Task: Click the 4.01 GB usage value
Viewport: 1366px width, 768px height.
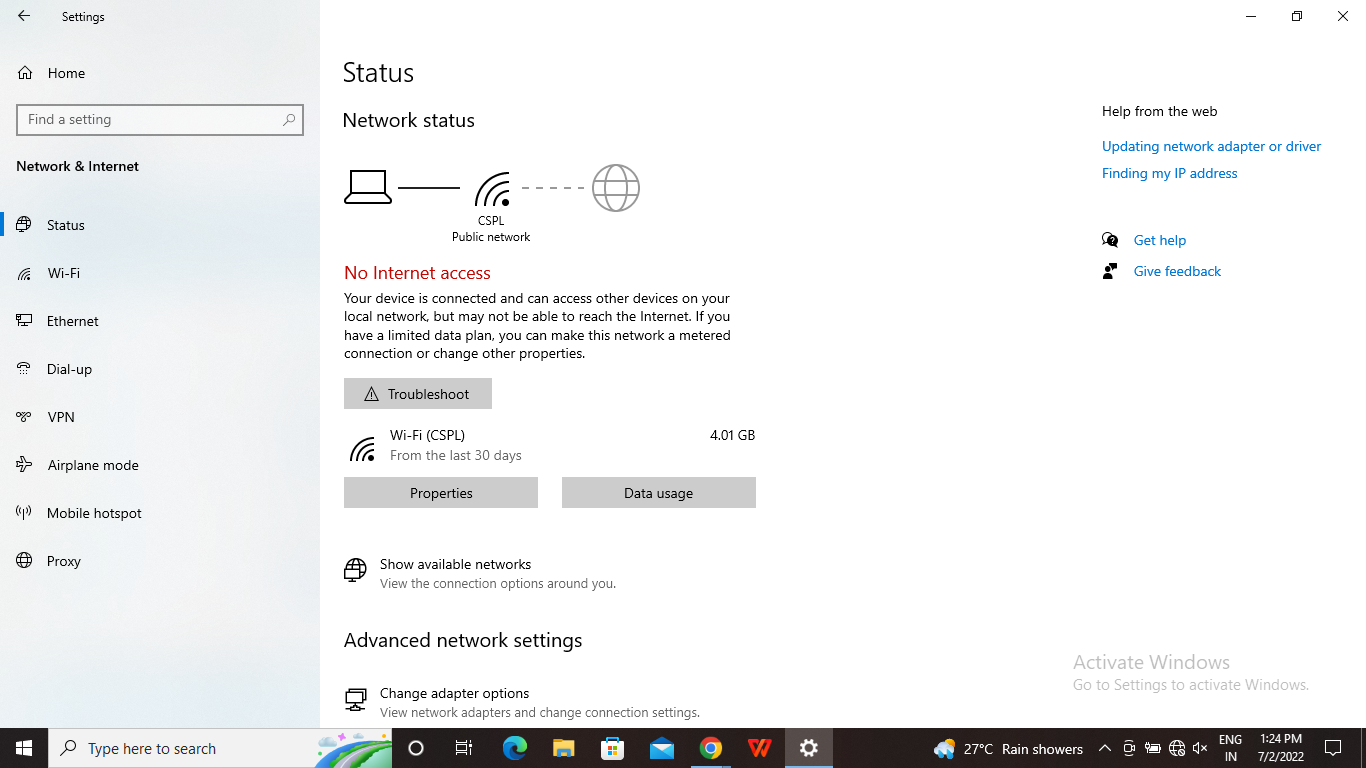Action: pos(732,435)
